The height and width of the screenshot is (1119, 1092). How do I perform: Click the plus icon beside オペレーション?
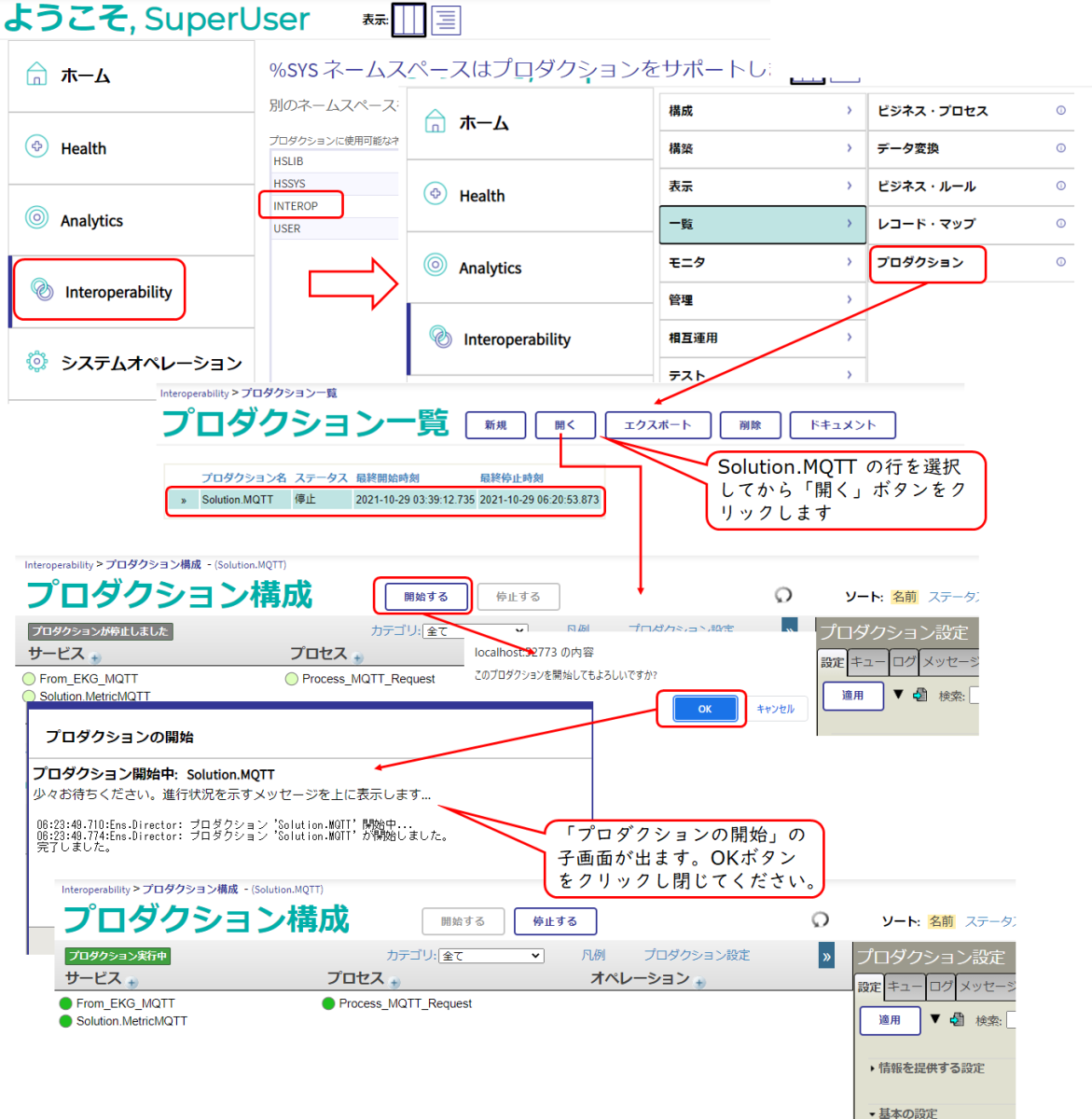click(x=700, y=983)
